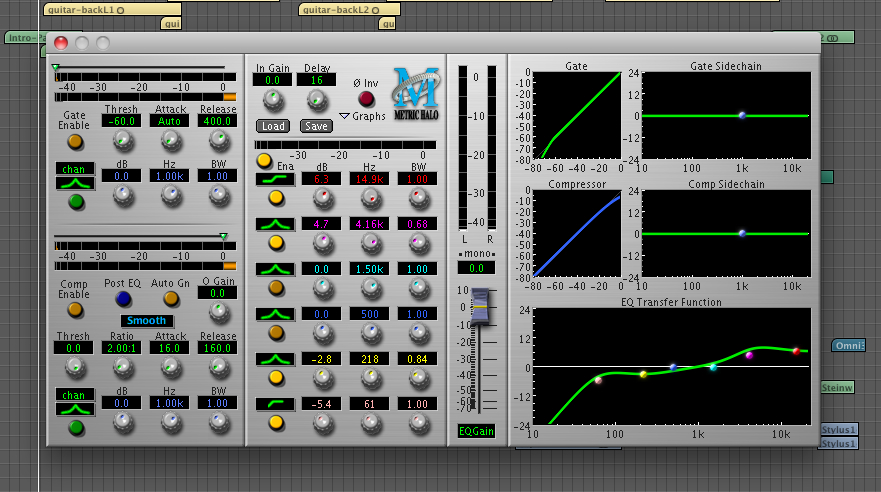
Task: Click the compressor Release knob
Action: tap(218, 367)
